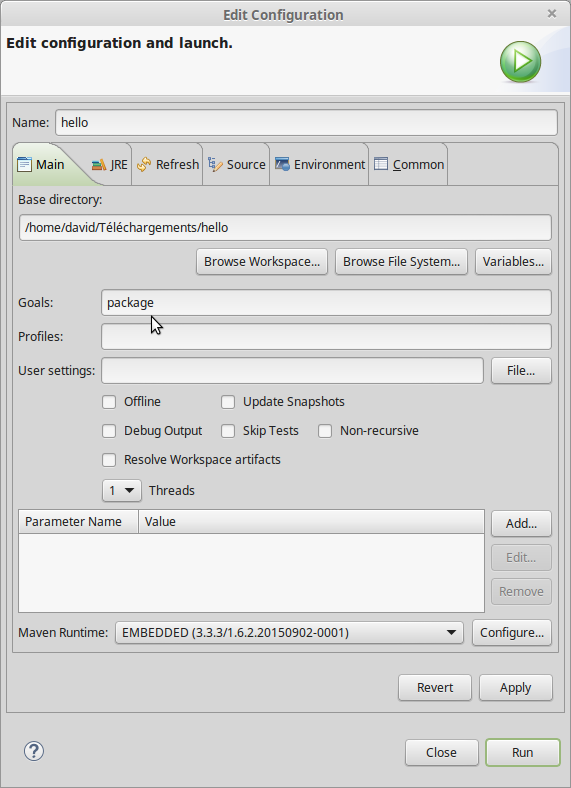Click the Base directory text field
The width and height of the screenshot is (571, 788).
pos(285,228)
